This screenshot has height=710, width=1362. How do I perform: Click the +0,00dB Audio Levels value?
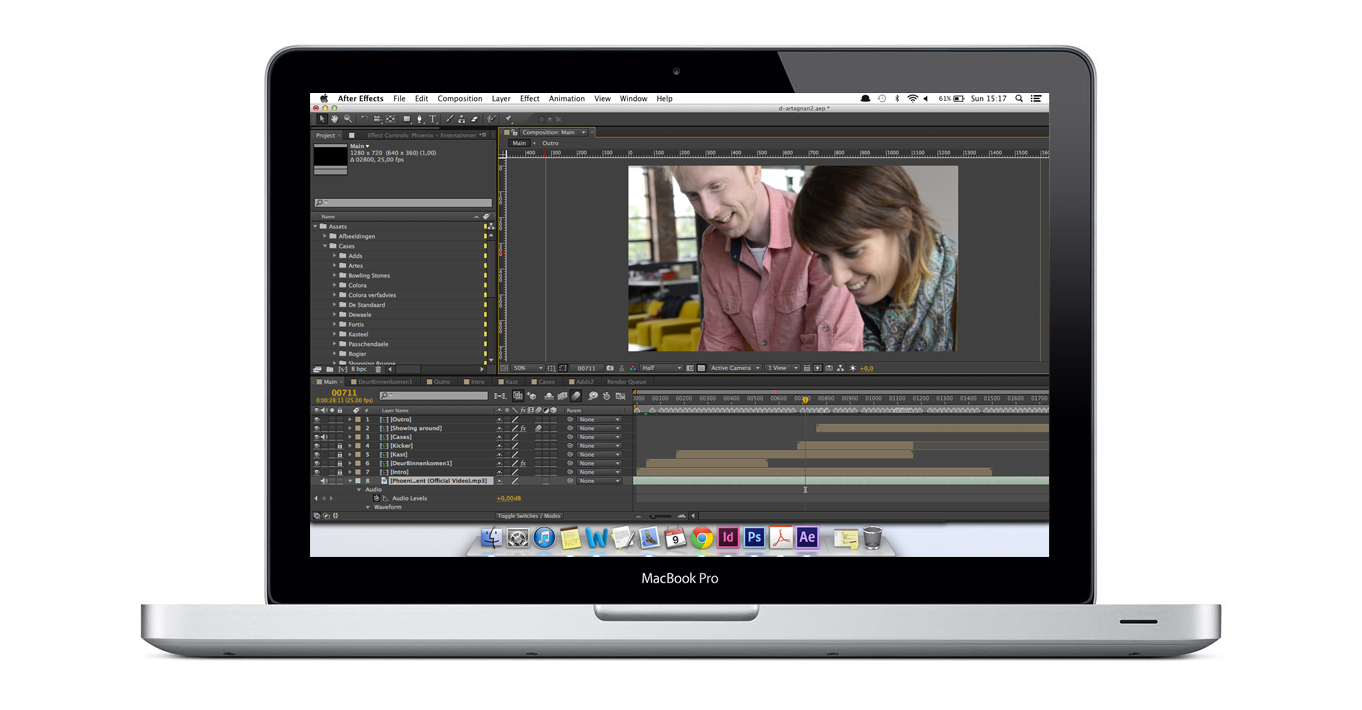point(510,498)
